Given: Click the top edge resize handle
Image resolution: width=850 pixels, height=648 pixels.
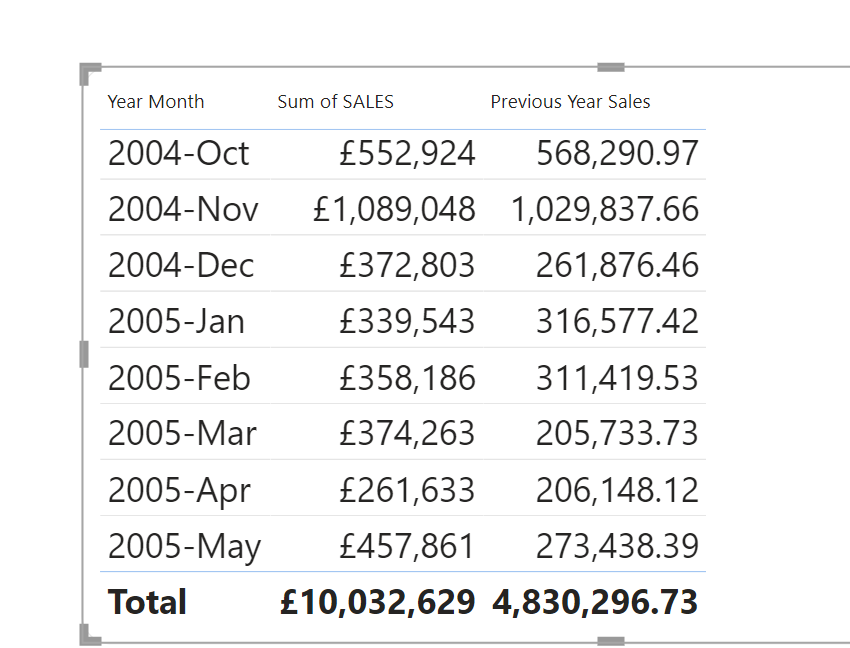Looking at the screenshot, I should click(x=611, y=67).
